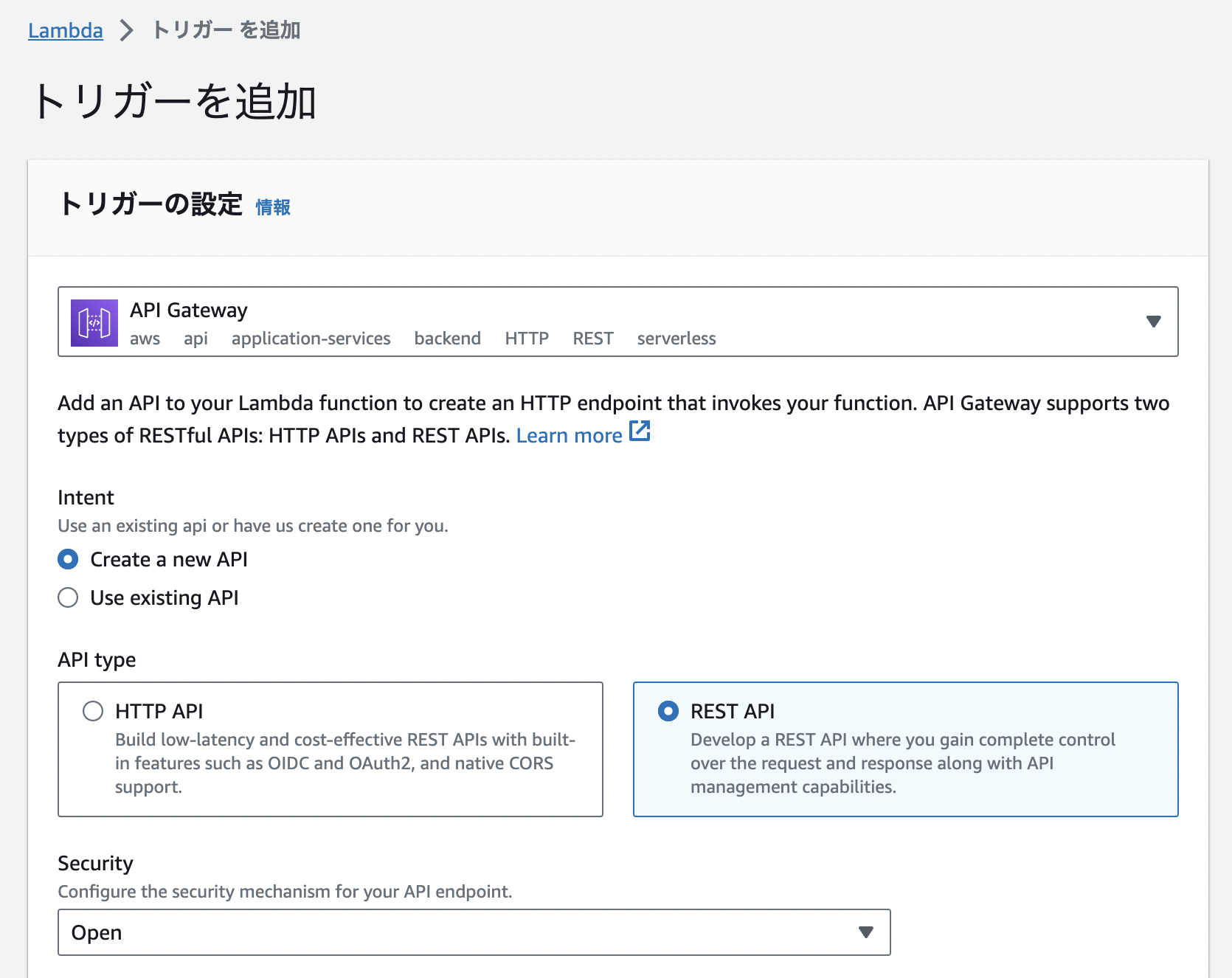Click the 'api' tag in the trigger selector

[x=195, y=339]
